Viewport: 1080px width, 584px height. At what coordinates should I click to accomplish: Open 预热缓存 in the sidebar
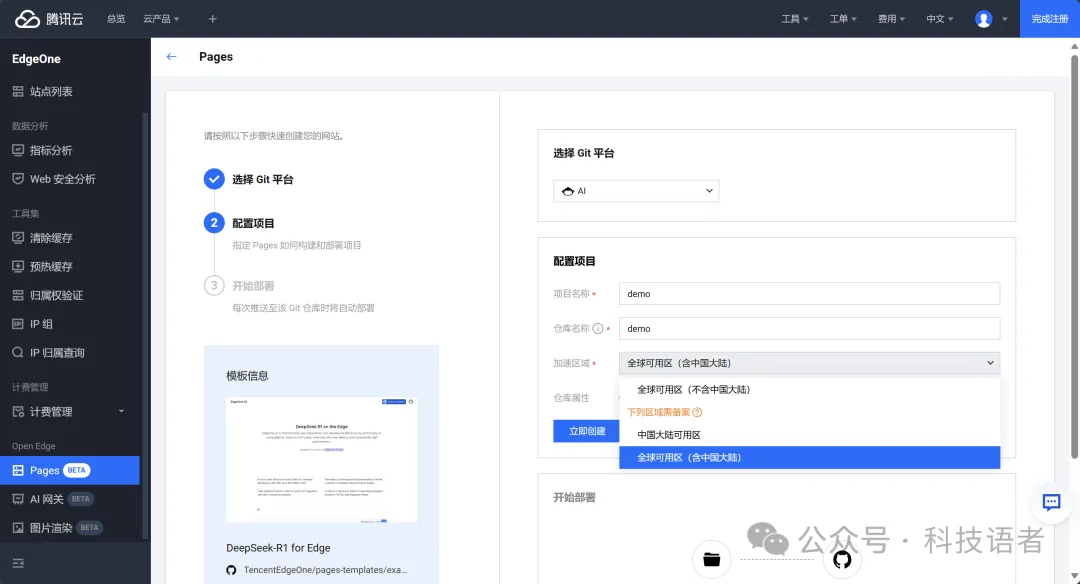click(51, 267)
